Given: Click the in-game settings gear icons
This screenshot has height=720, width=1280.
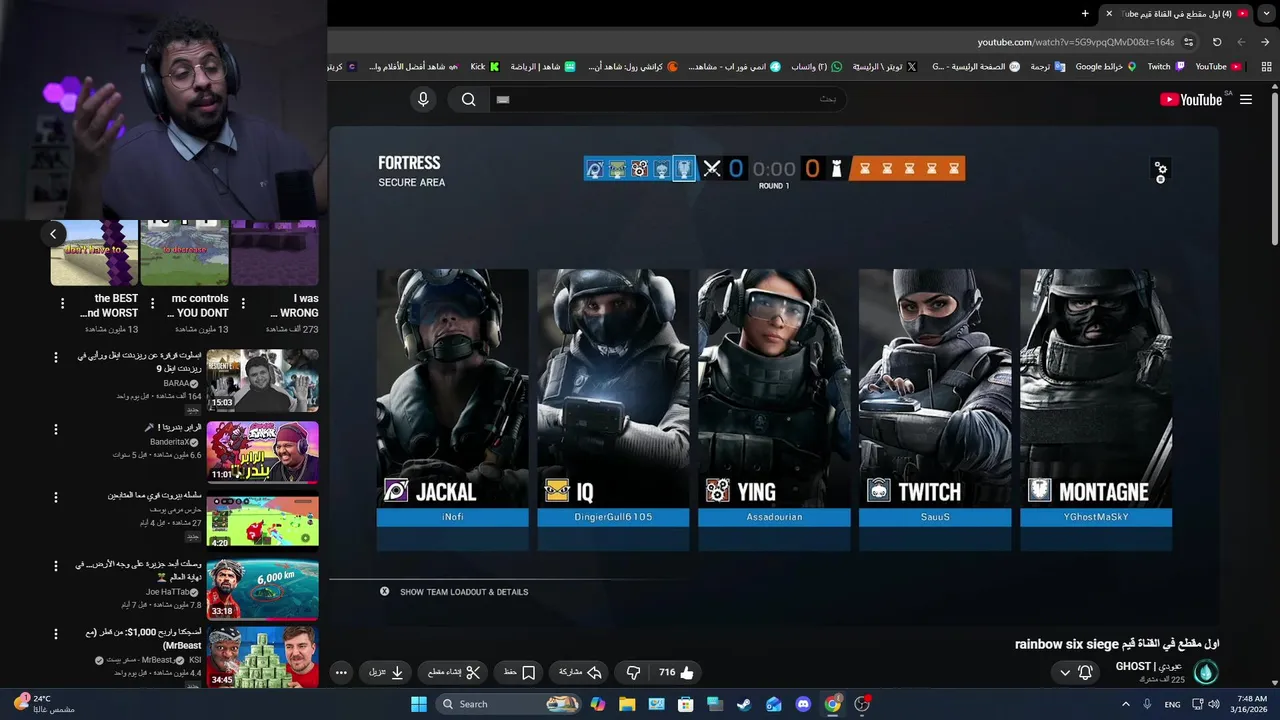Looking at the screenshot, I should pyautogui.click(x=1160, y=172).
